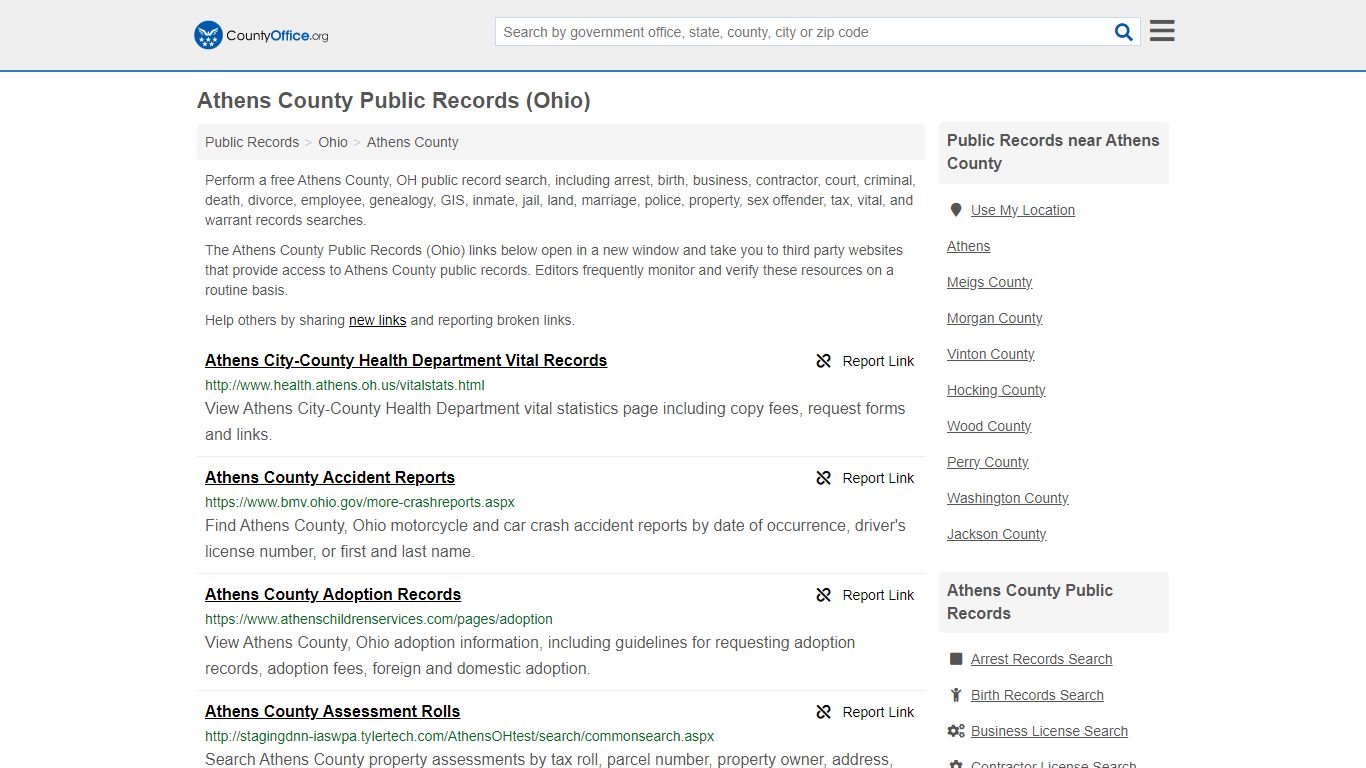Open Meigs County link
1366x768 pixels.
(990, 282)
